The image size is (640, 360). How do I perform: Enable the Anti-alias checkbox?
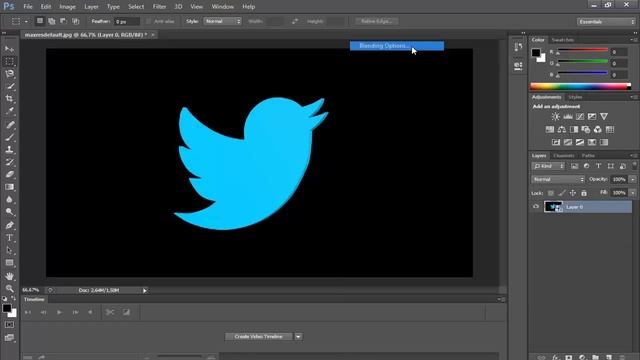(x=149, y=21)
